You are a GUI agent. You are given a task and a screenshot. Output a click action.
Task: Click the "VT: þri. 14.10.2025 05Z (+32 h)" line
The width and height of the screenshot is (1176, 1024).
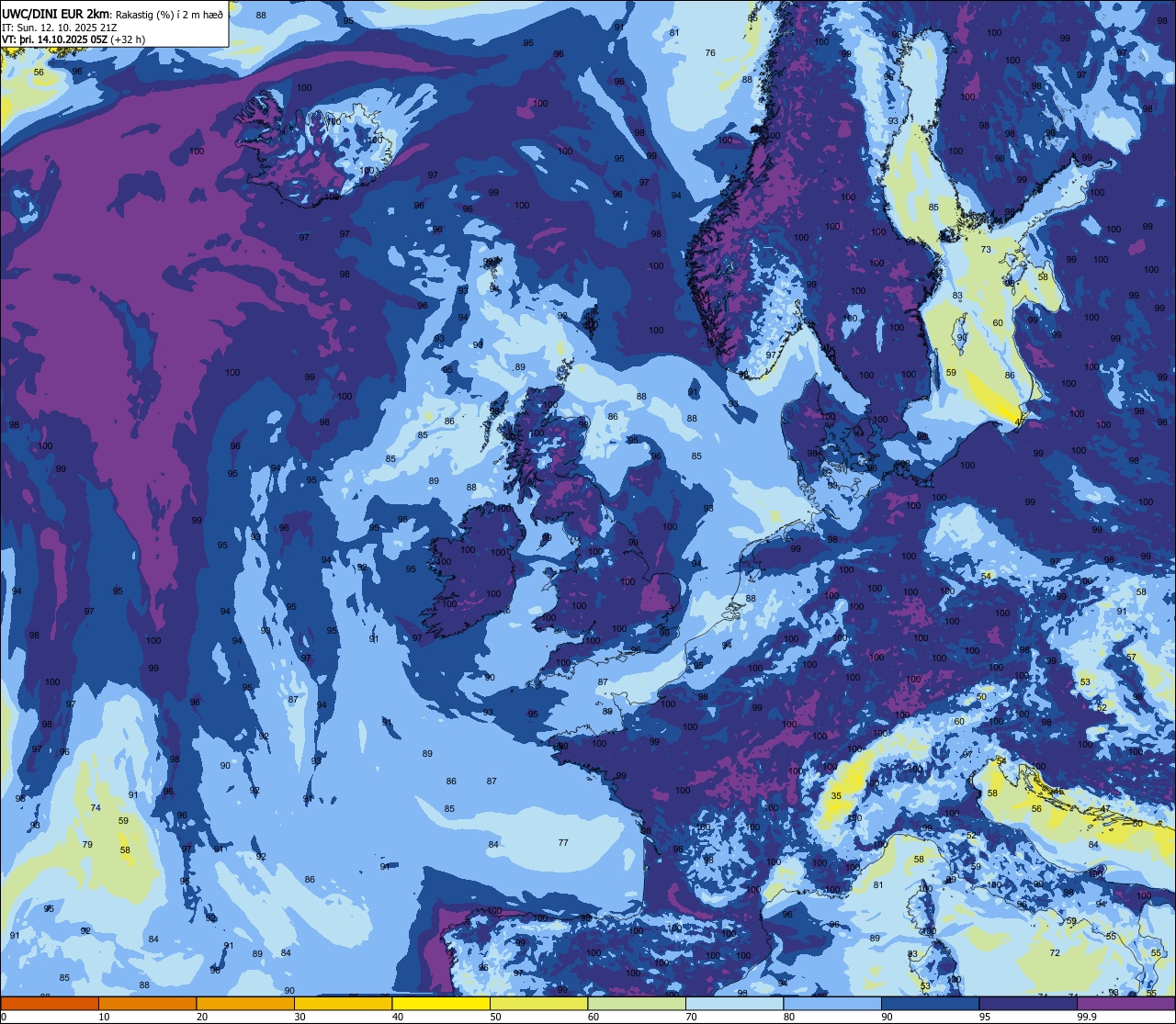coord(73,39)
